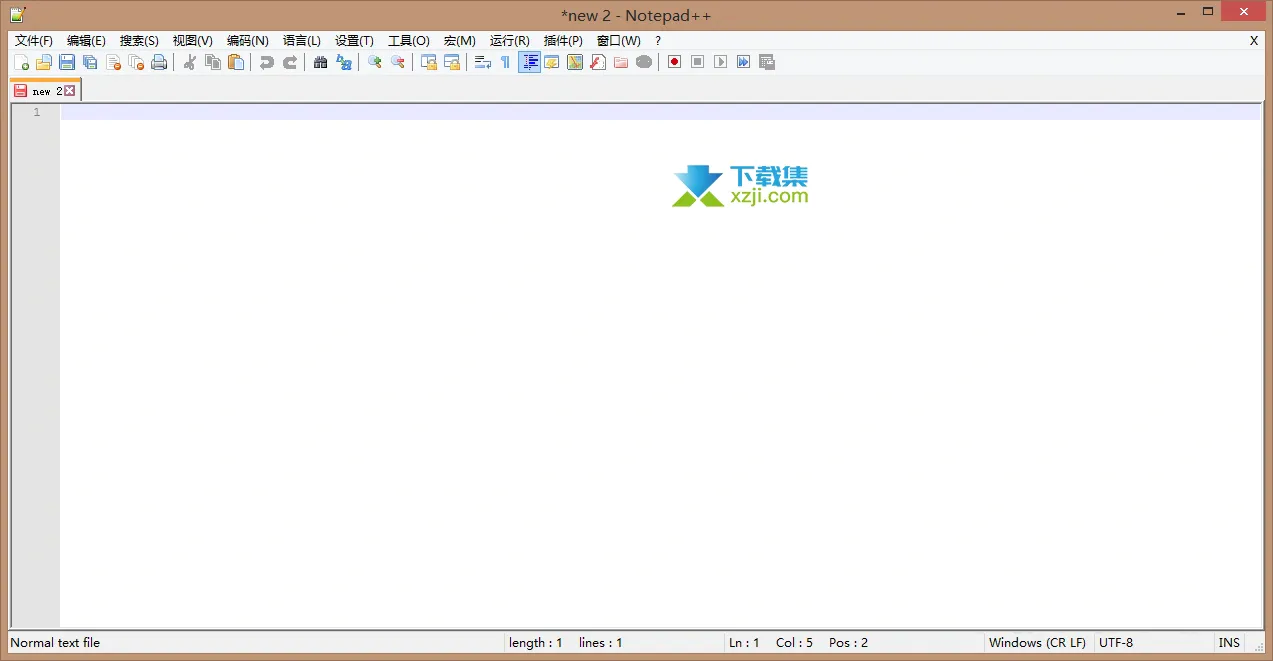1273x661 pixels.
Task: Zoom in on the text
Action: click(x=375, y=62)
